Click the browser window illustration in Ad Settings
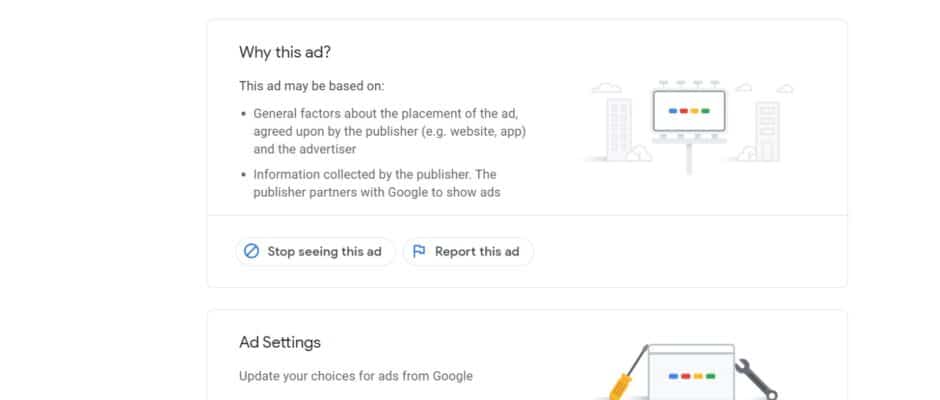This screenshot has width=940, height=400. pyautogui.click(x=691, y=374)
